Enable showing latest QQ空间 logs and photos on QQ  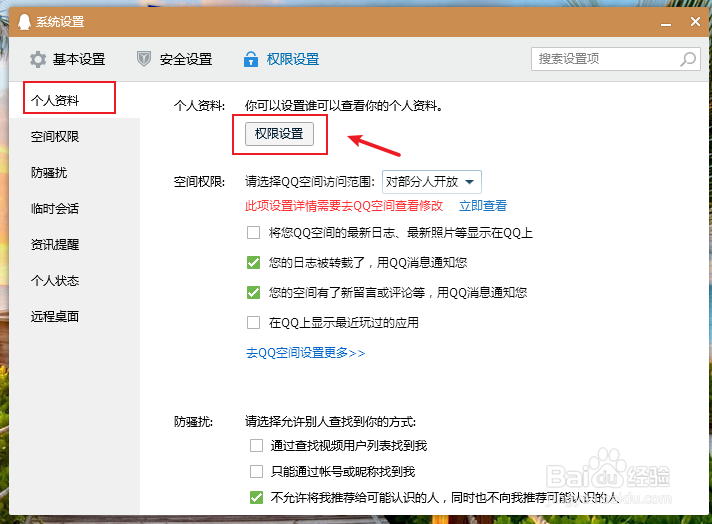[253, 232]
